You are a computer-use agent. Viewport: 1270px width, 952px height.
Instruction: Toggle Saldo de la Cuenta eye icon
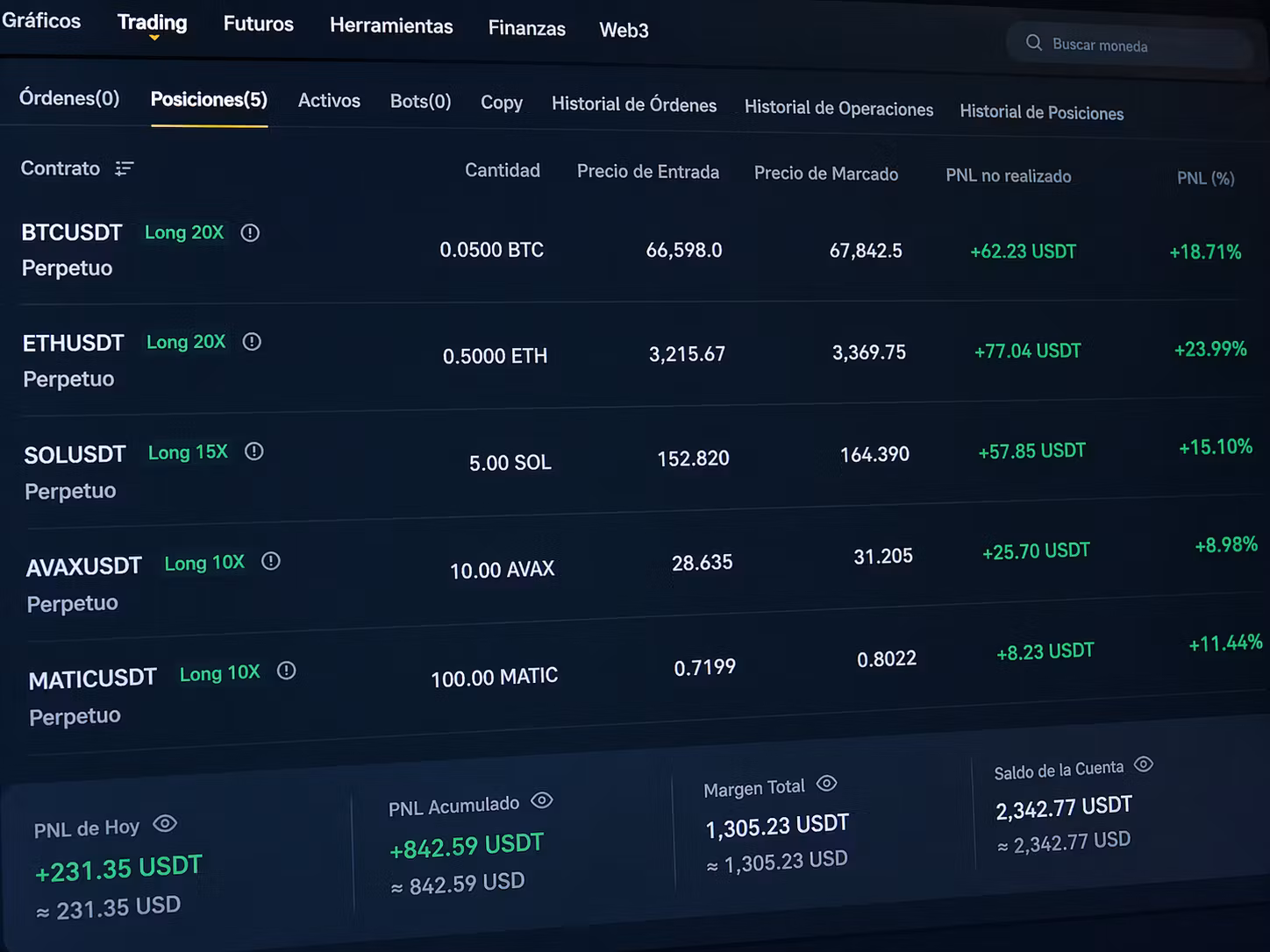click(x=1144, y=764)
